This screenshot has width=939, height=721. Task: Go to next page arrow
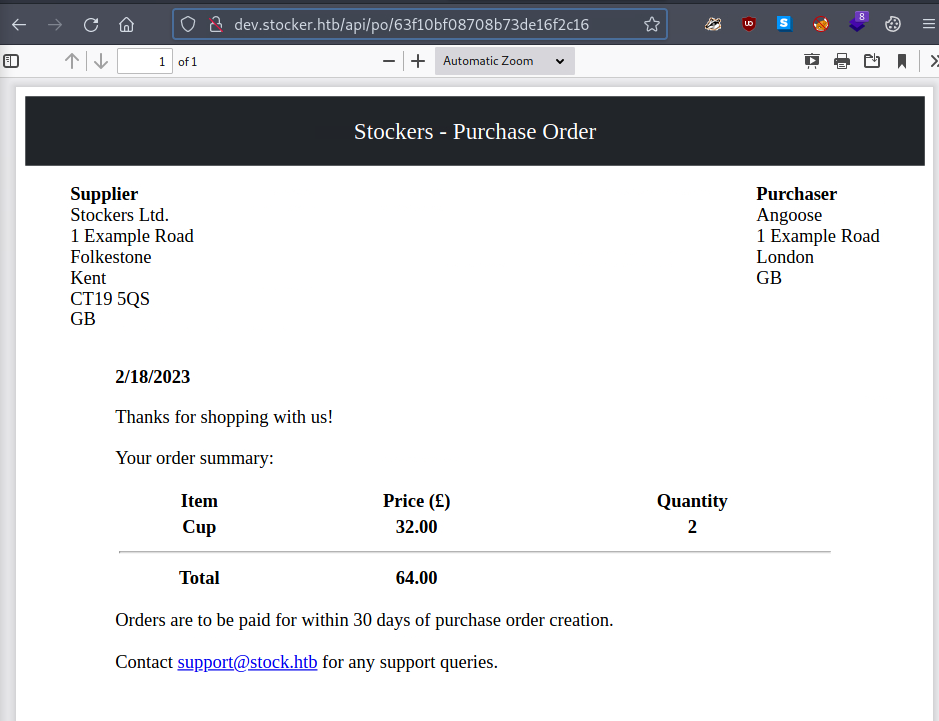[101, 61]
